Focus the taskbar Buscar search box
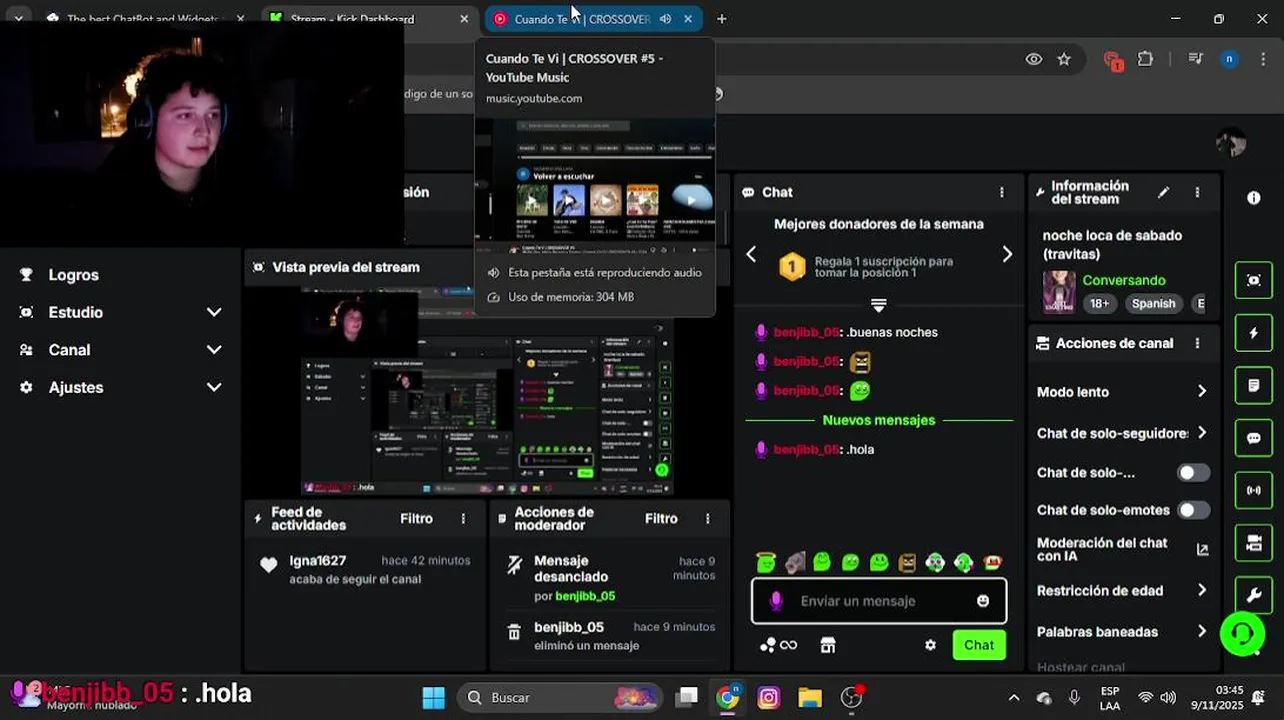Image resolution: width=1284 pixels, height=720 pixels. (560, 697)
